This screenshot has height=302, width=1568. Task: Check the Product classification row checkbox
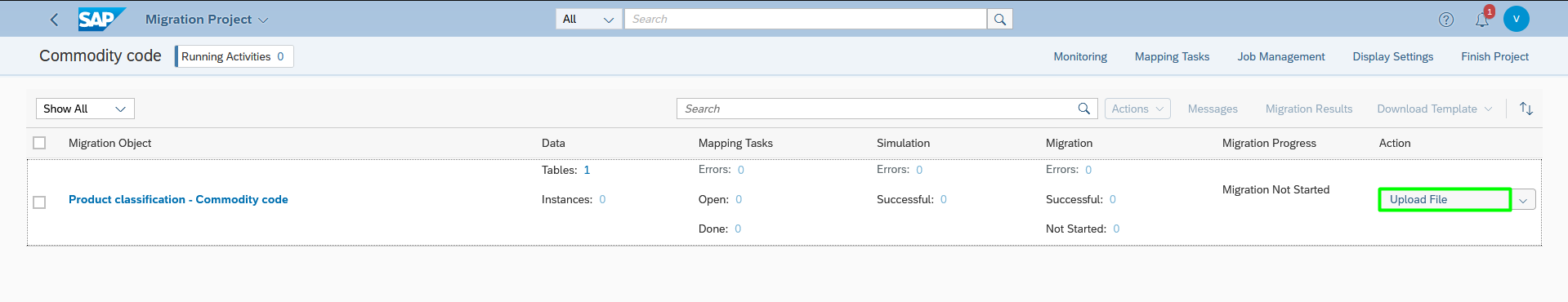[39, 202]
